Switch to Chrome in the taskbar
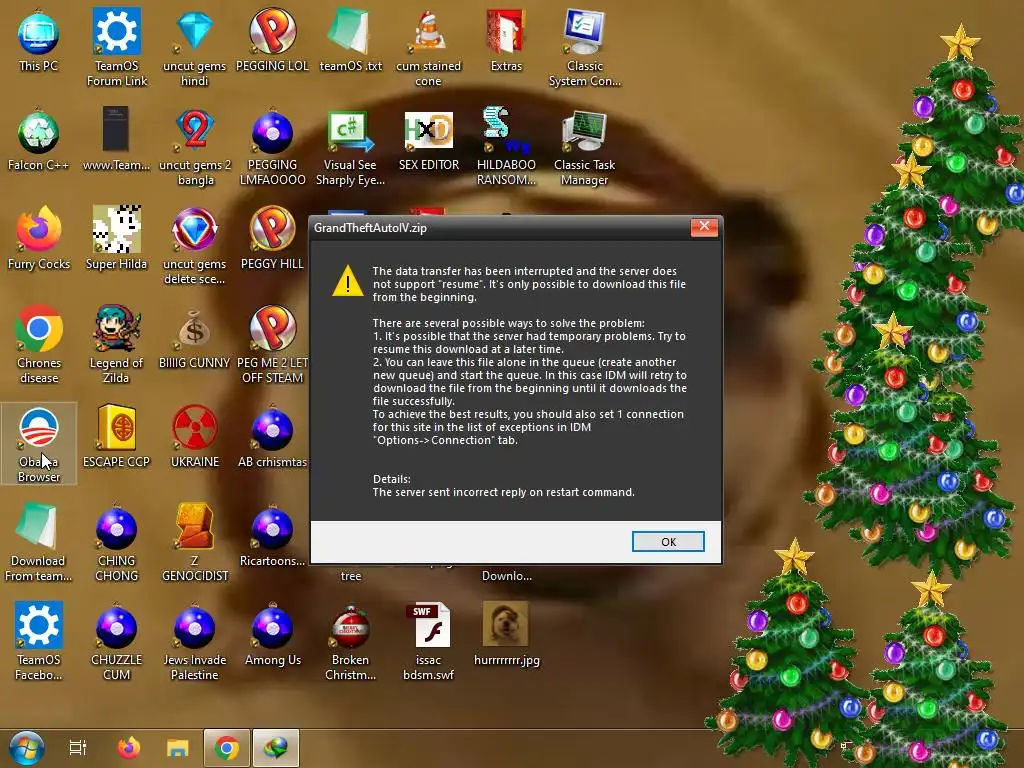1024x768 pixels. tap(227, 748)
